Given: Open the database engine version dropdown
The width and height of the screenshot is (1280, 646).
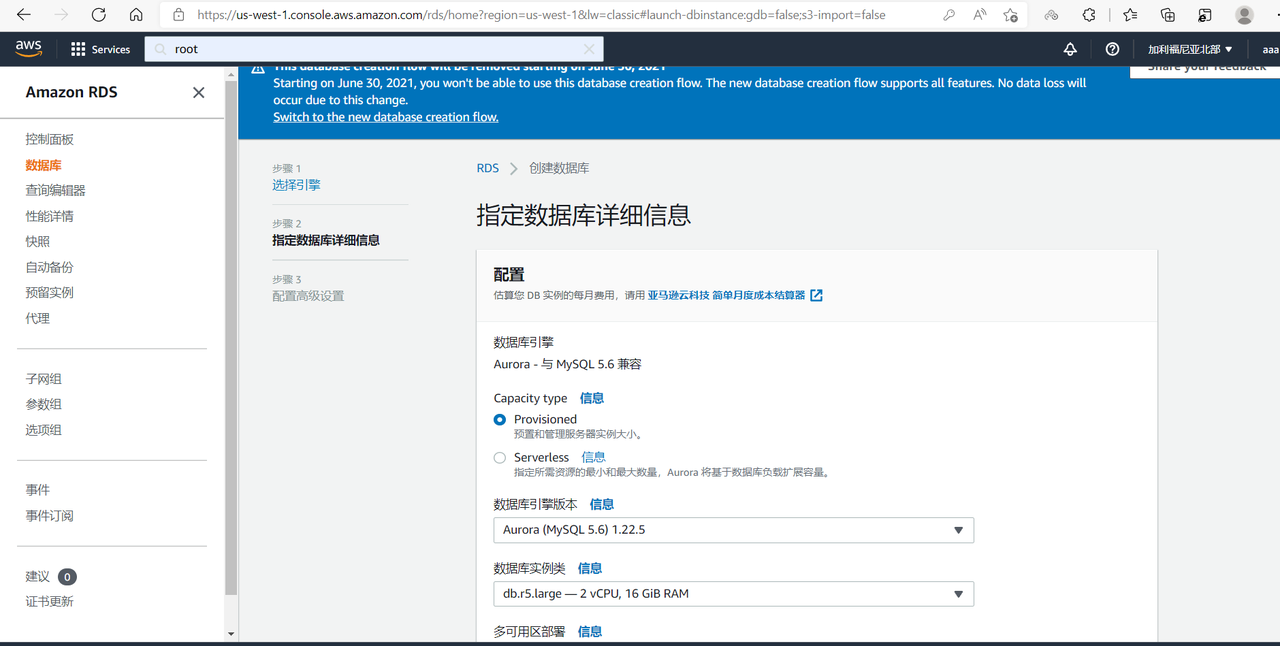Looking at the screenshot, I should (x=734, y=530).
